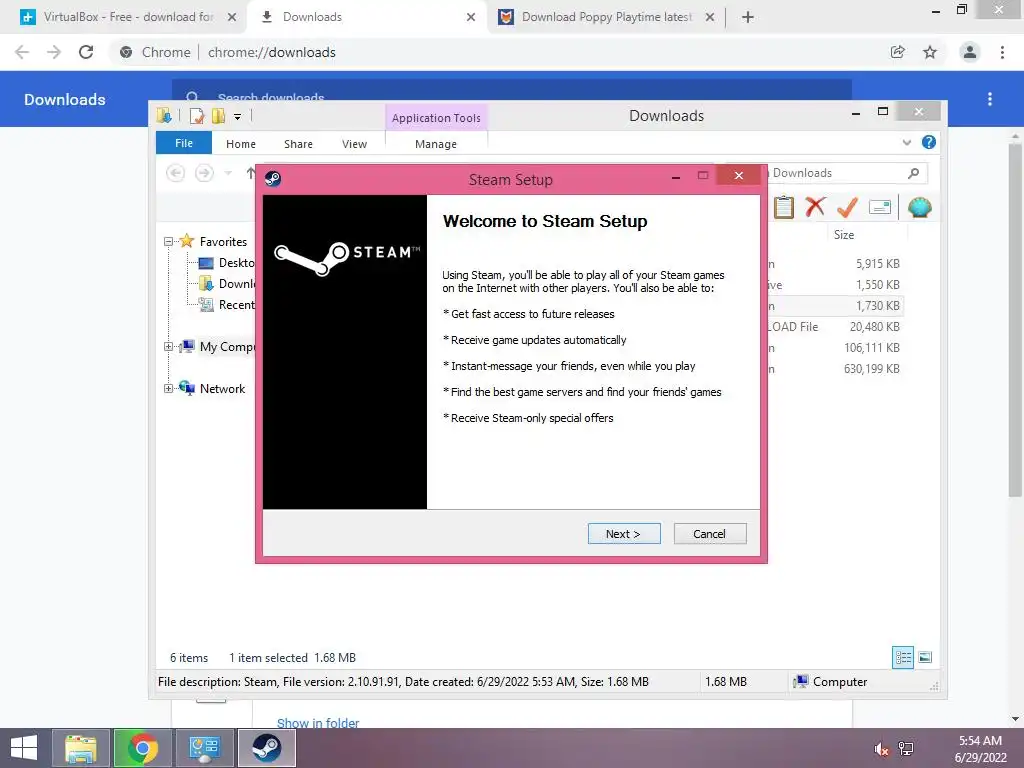Open Downloads page more actions menu

point(990,99)
